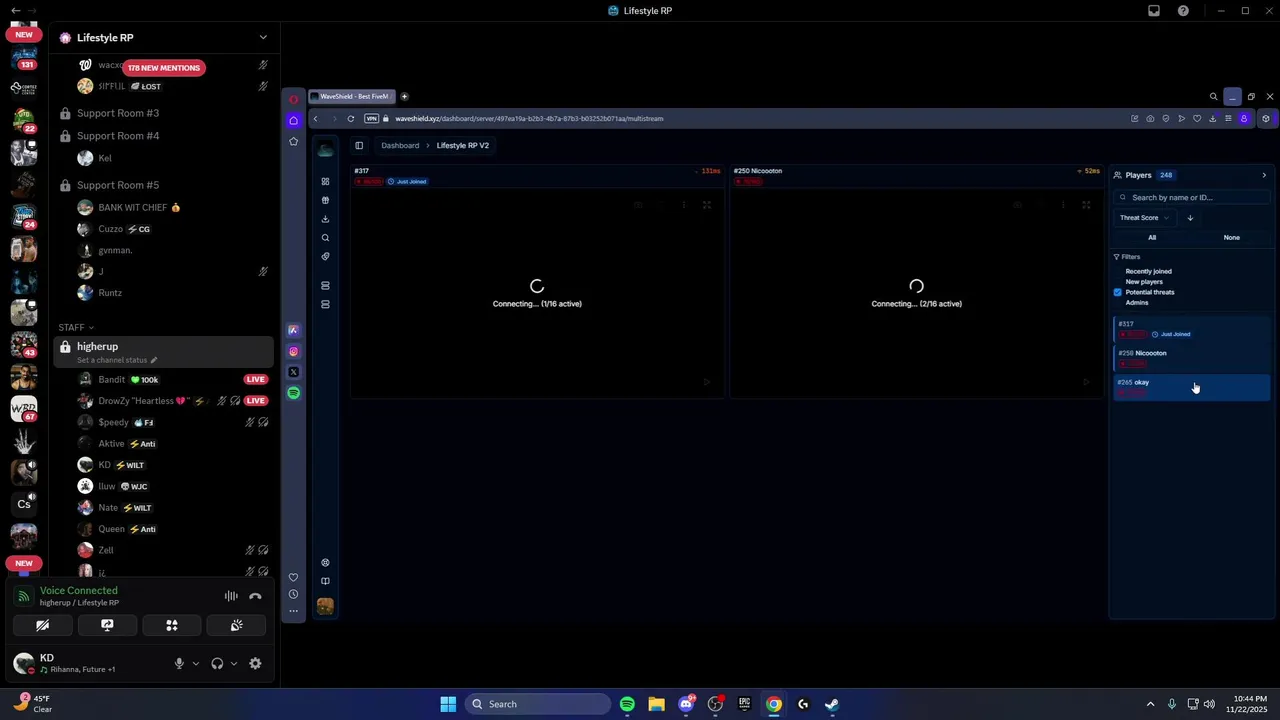Open a new browser tab
This screenshot has width=1280, height=720.
(404, 96)
